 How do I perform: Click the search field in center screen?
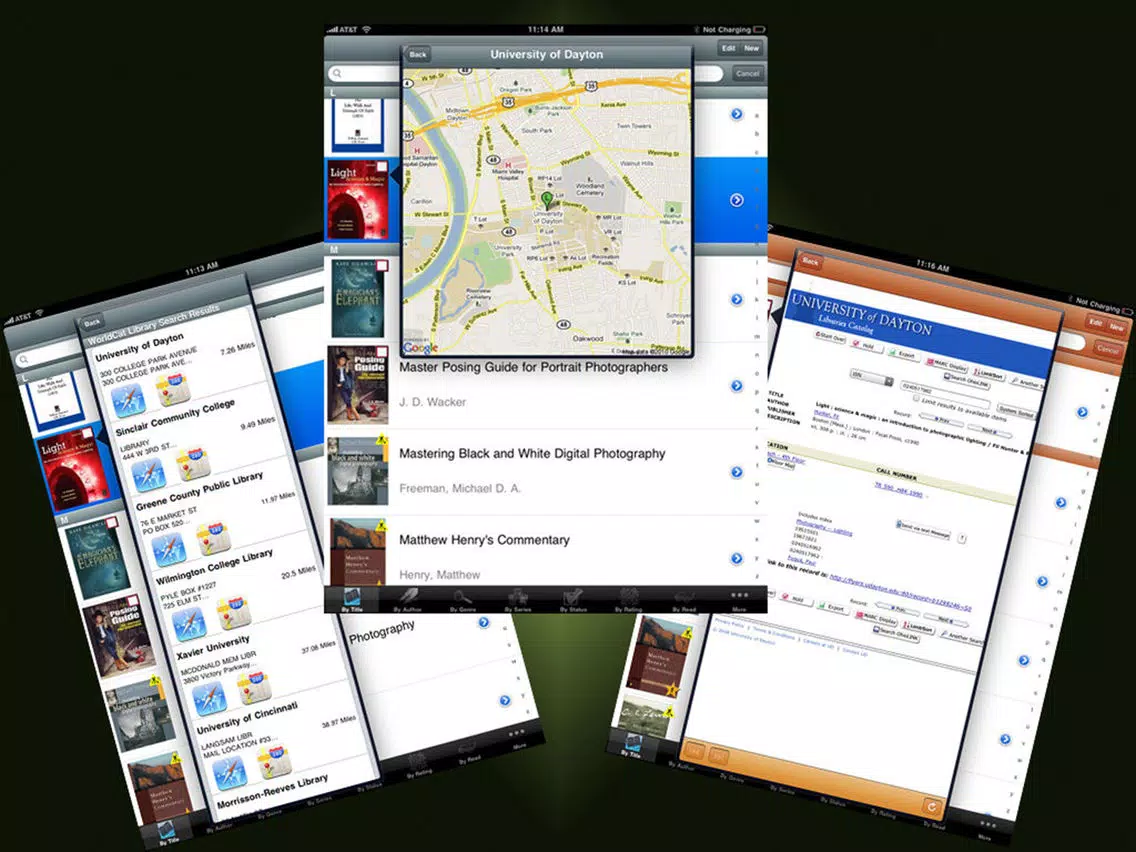point(527,73)
